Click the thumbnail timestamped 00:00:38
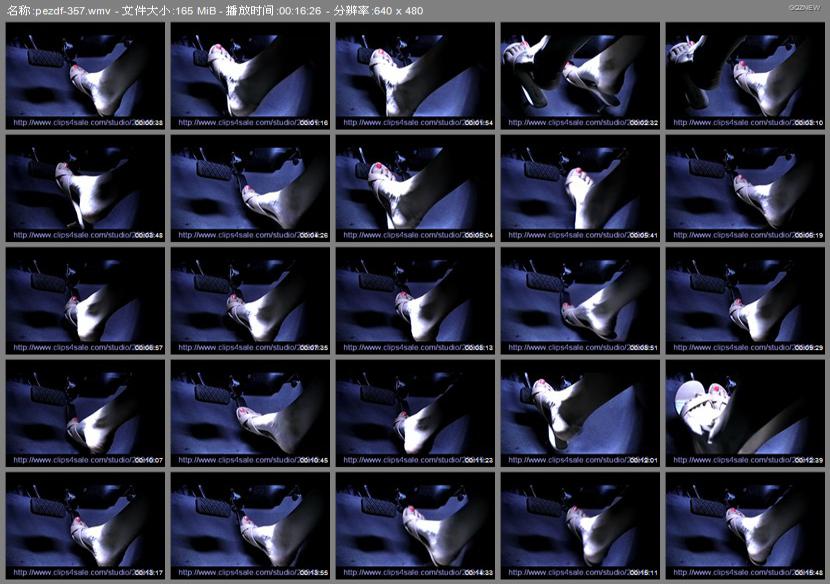 coord(85,77)
